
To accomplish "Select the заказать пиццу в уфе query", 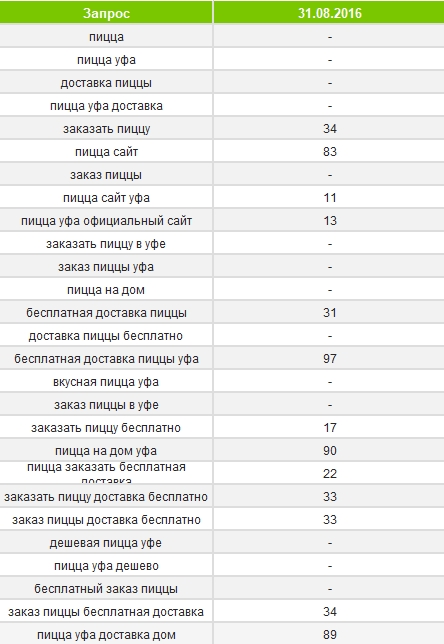I will pos(106,244).
